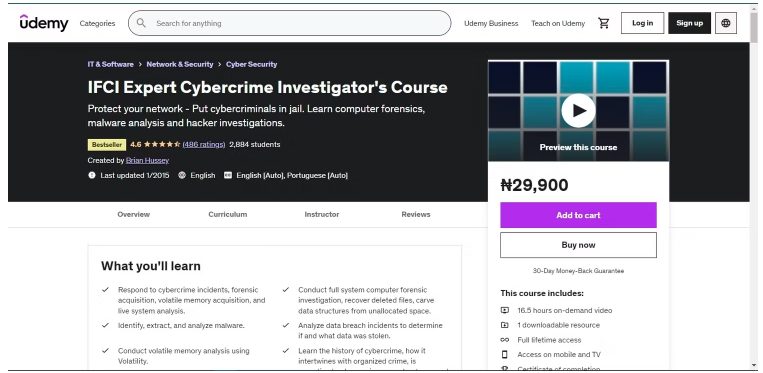
Task: Click '1 downloadable resource' text
Action: pyautogui.click(x=559, y=325)
